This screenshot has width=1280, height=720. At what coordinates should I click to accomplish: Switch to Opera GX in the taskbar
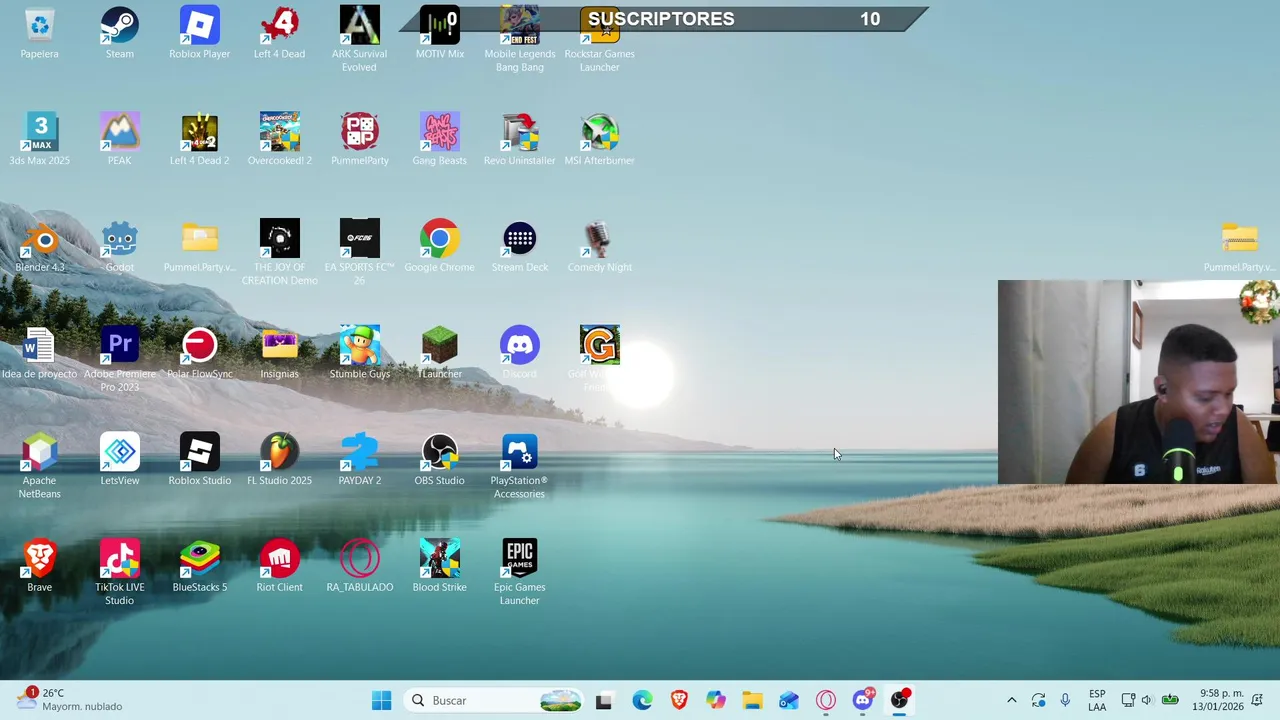826,700
